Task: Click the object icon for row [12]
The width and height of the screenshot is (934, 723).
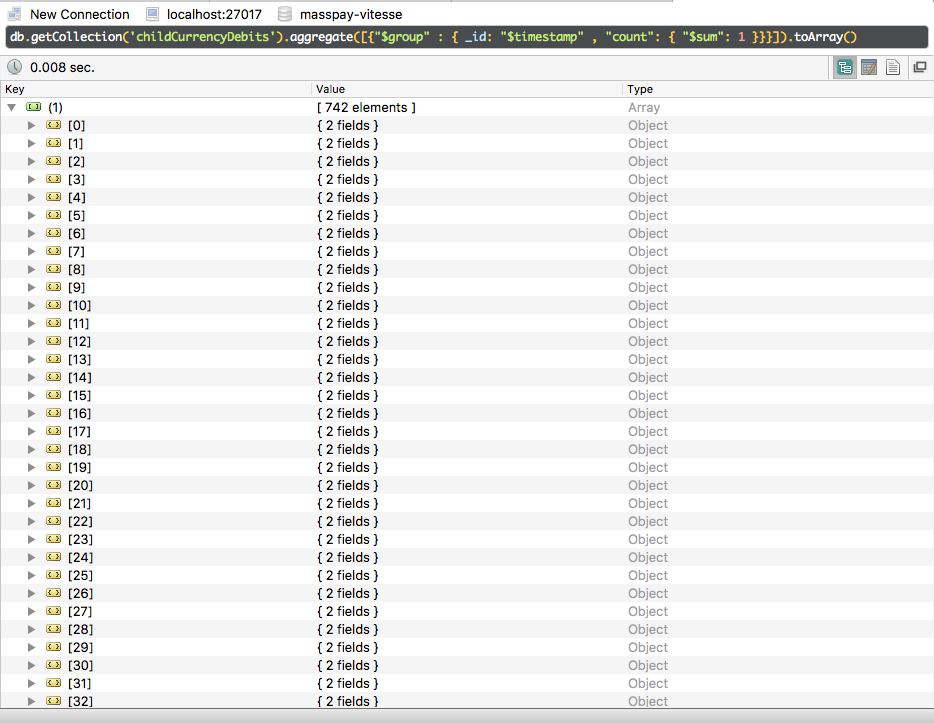Action: (x=54, y=341)
